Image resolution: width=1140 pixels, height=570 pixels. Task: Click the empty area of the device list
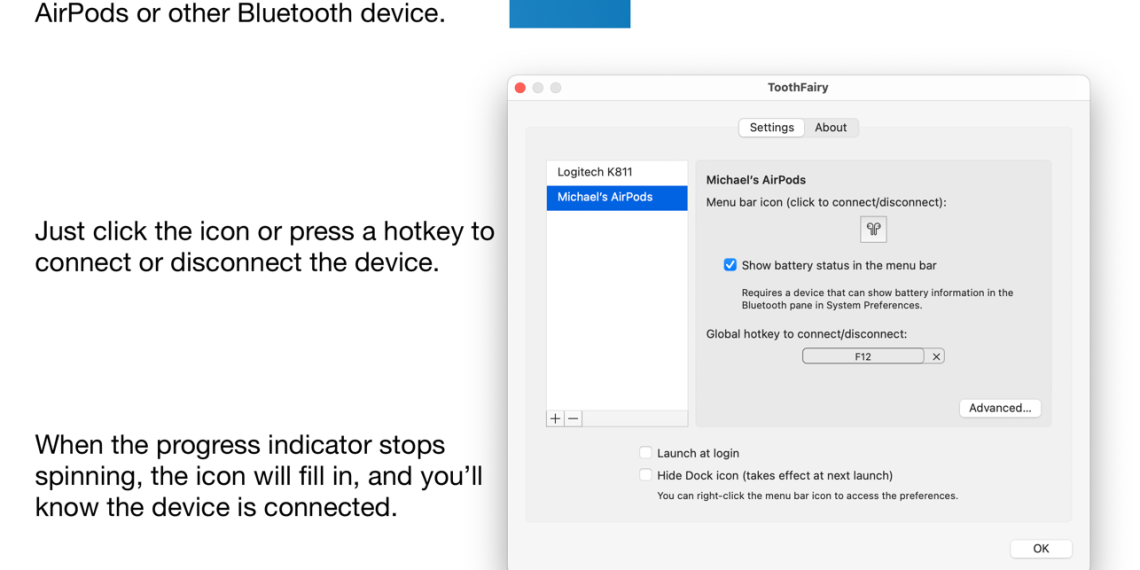(617, 310)
